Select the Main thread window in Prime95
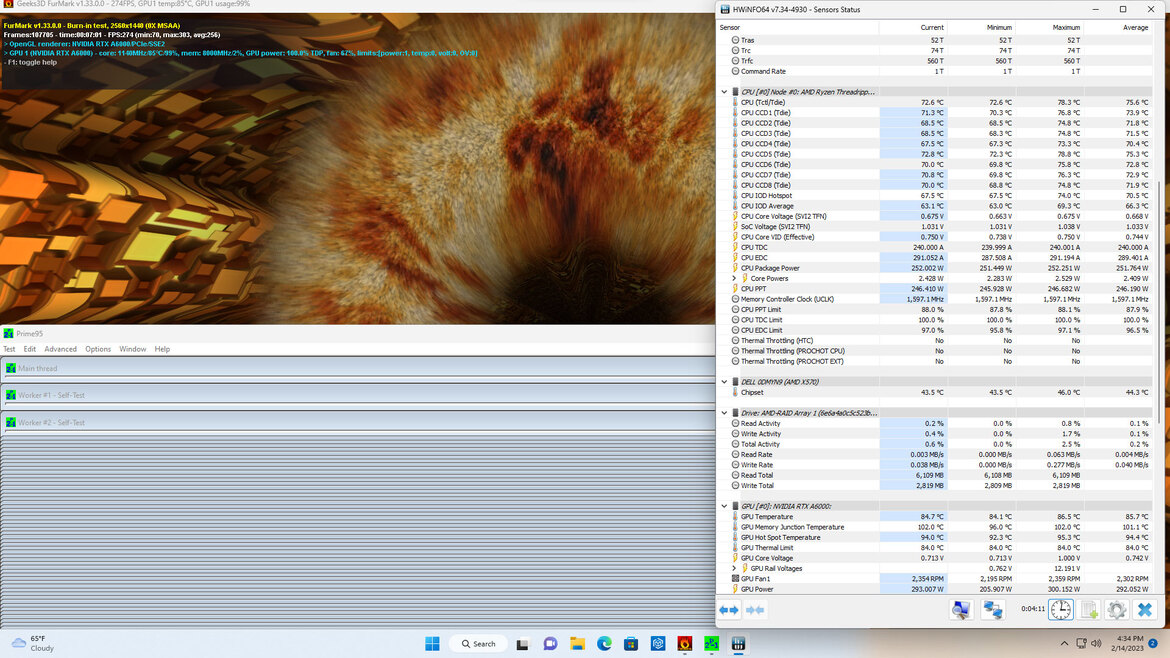Screen dimensions: 1170x658 358,368
